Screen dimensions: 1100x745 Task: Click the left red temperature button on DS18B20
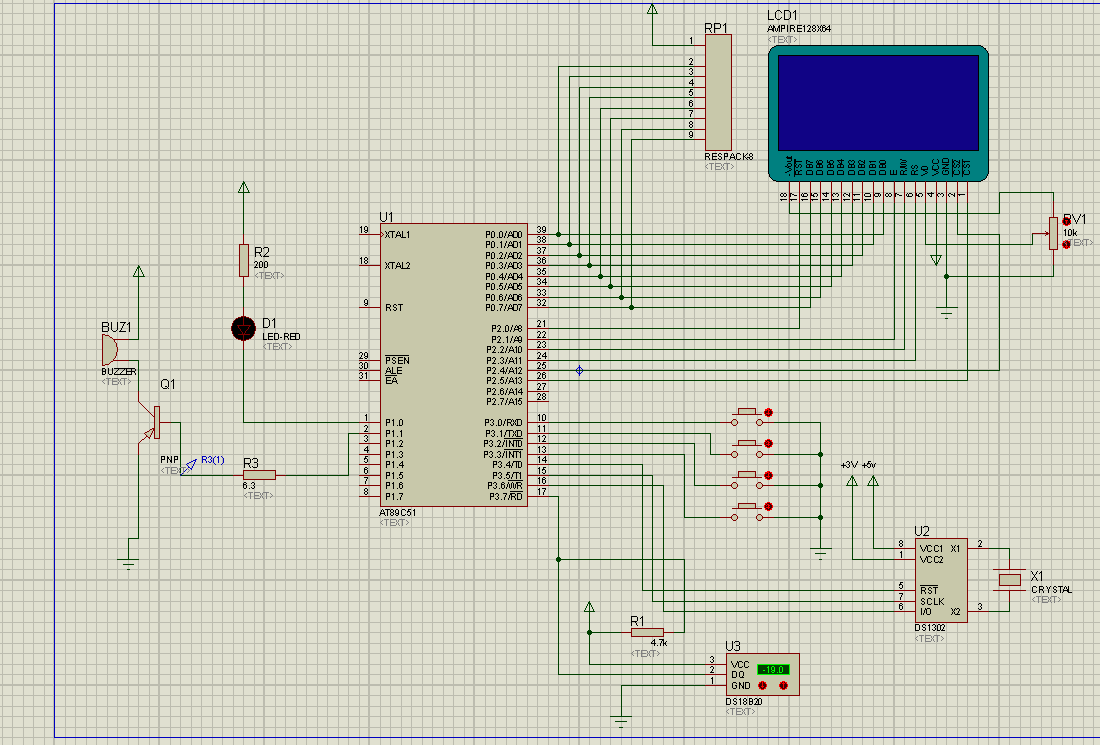(763, 685)
